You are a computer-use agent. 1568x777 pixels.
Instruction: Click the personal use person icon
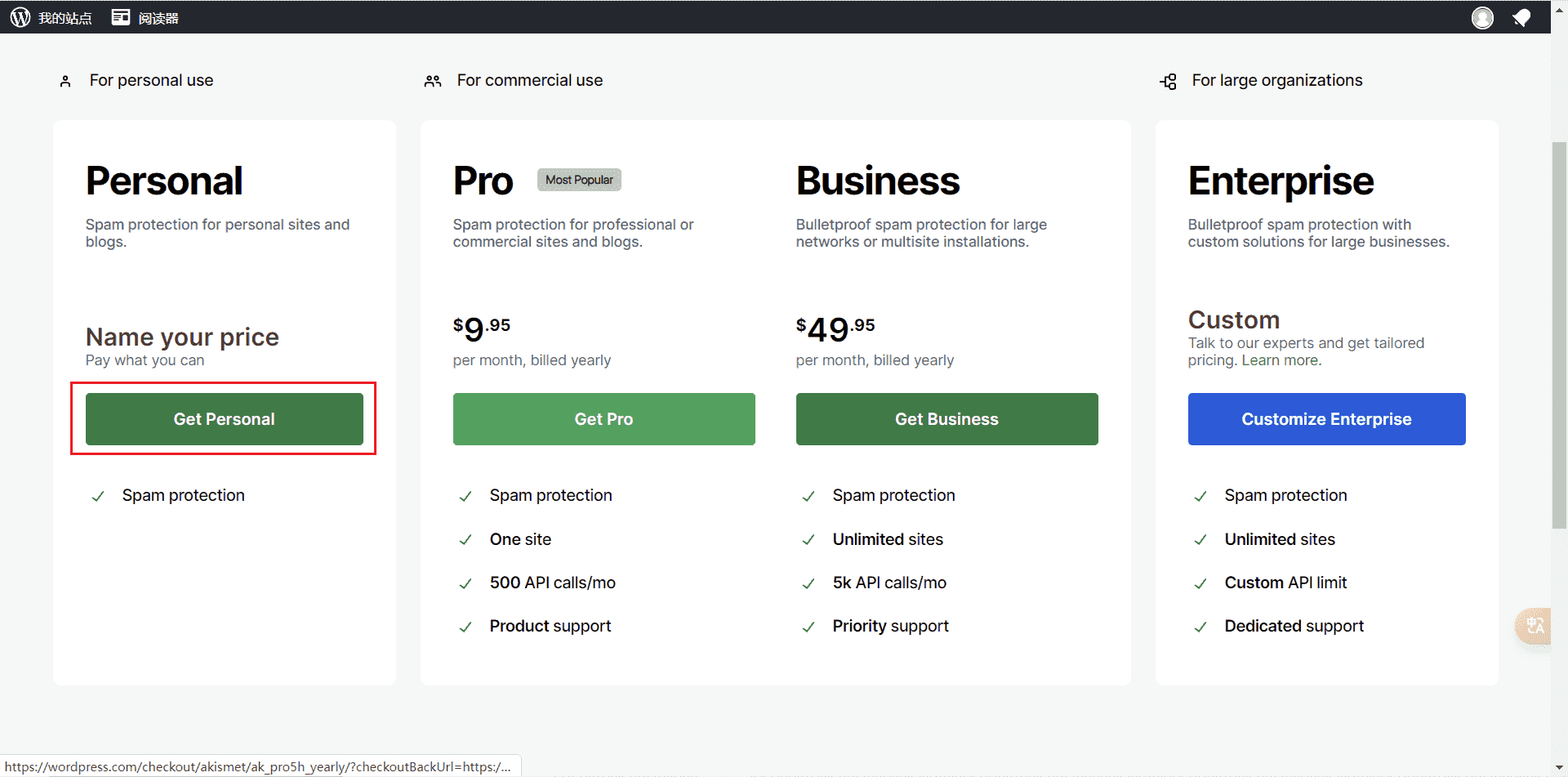(65, 81)
